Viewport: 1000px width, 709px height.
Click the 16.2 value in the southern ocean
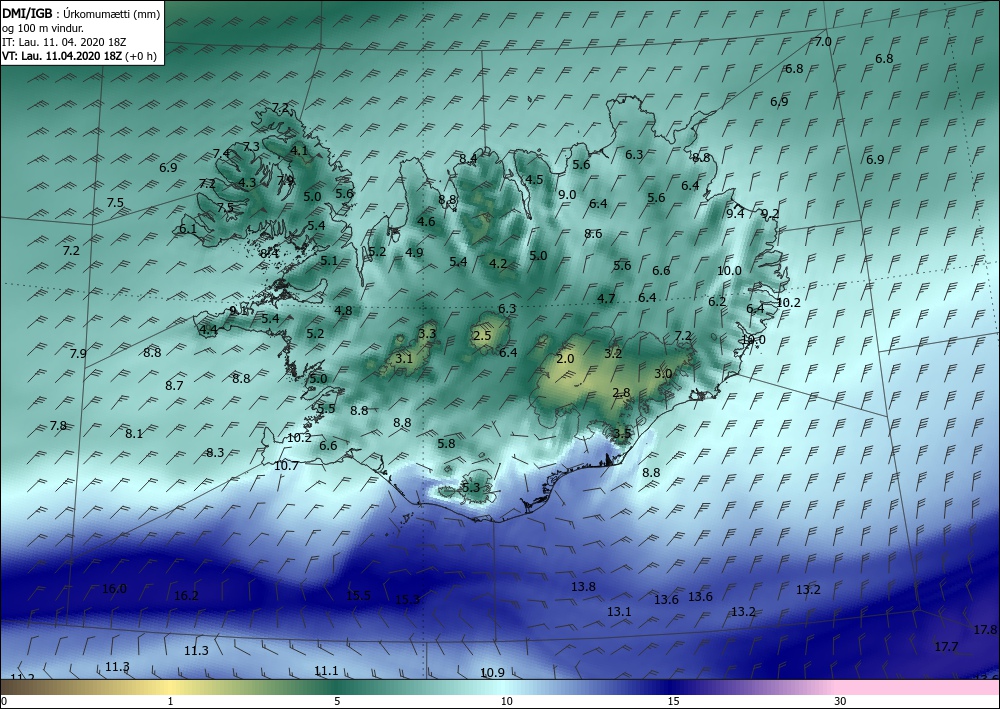coord(186,596)
